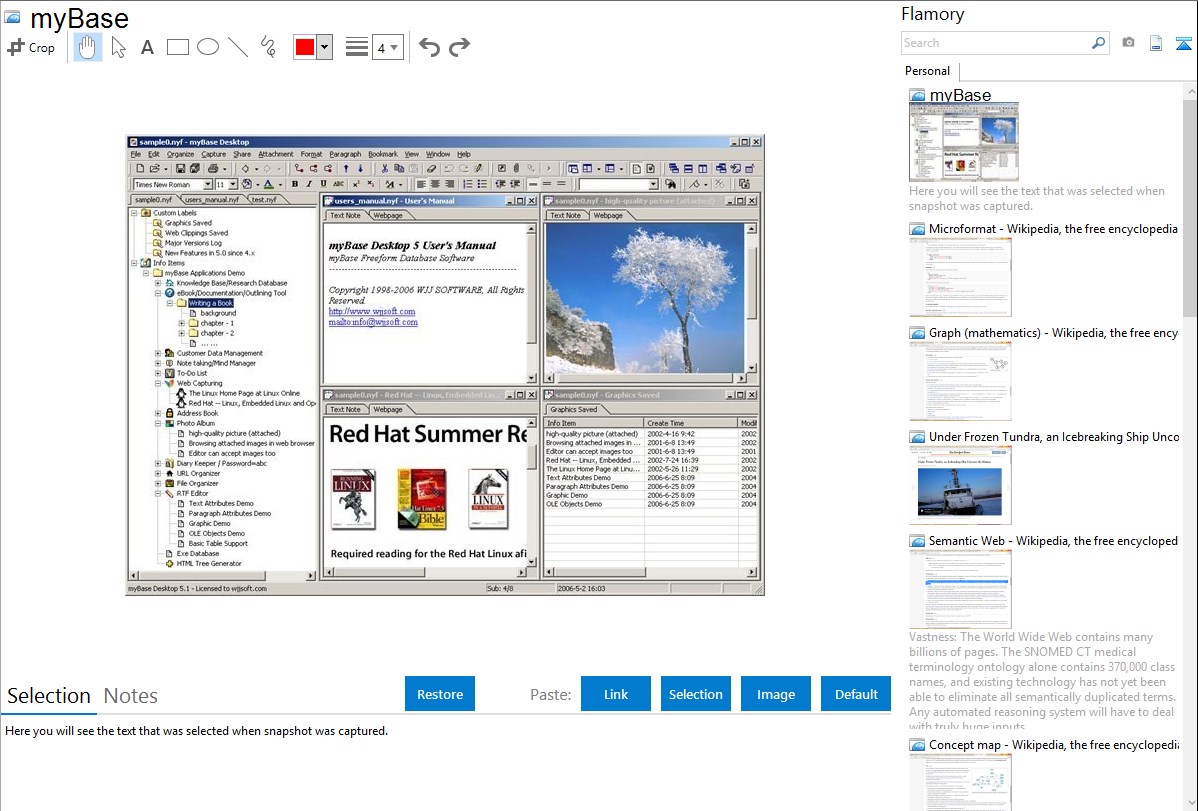Click the black 'Here you will see the text' line in Selection pane
Viewport: 1198px width, 811px height.
pyautogui.click(x=196, y=731)
